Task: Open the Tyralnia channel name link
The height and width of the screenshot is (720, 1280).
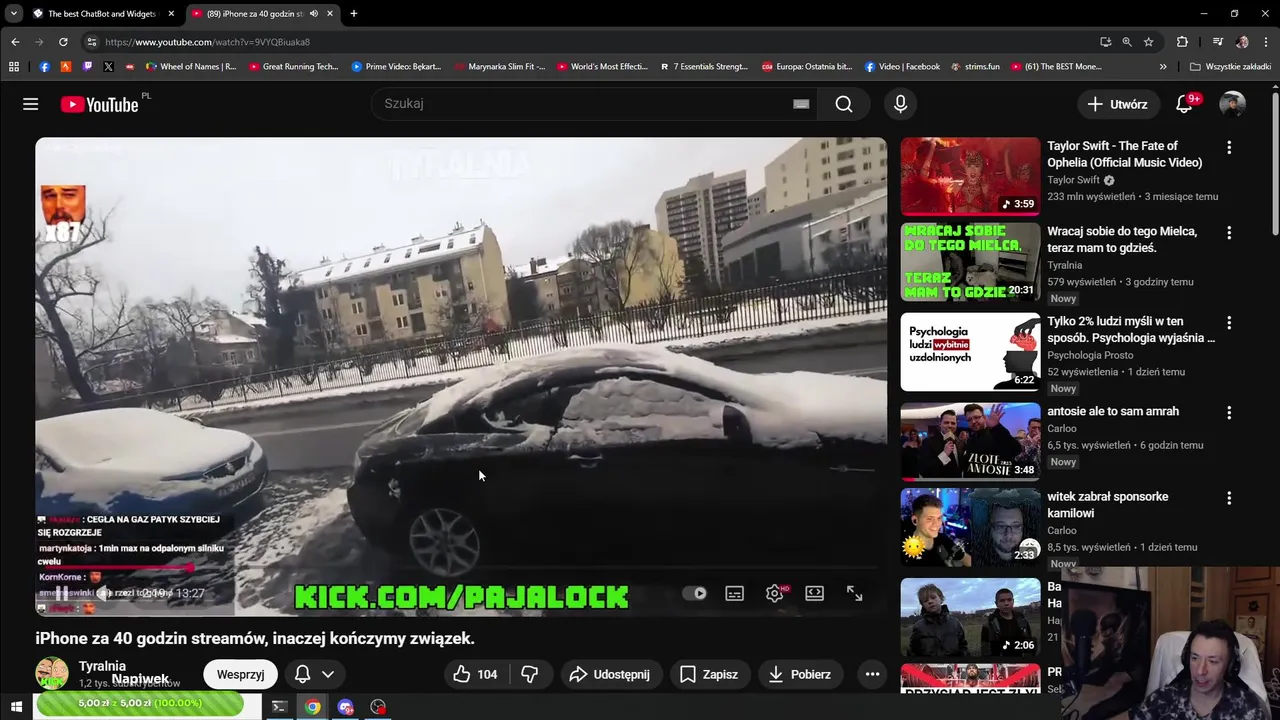Action: [x=102, y=666]
